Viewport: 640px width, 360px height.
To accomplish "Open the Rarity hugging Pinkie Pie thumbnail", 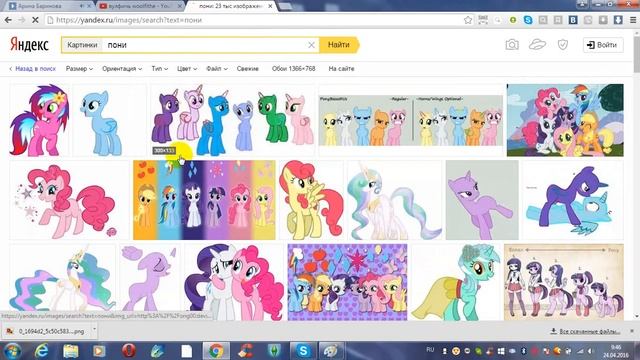I will point(234,282).
